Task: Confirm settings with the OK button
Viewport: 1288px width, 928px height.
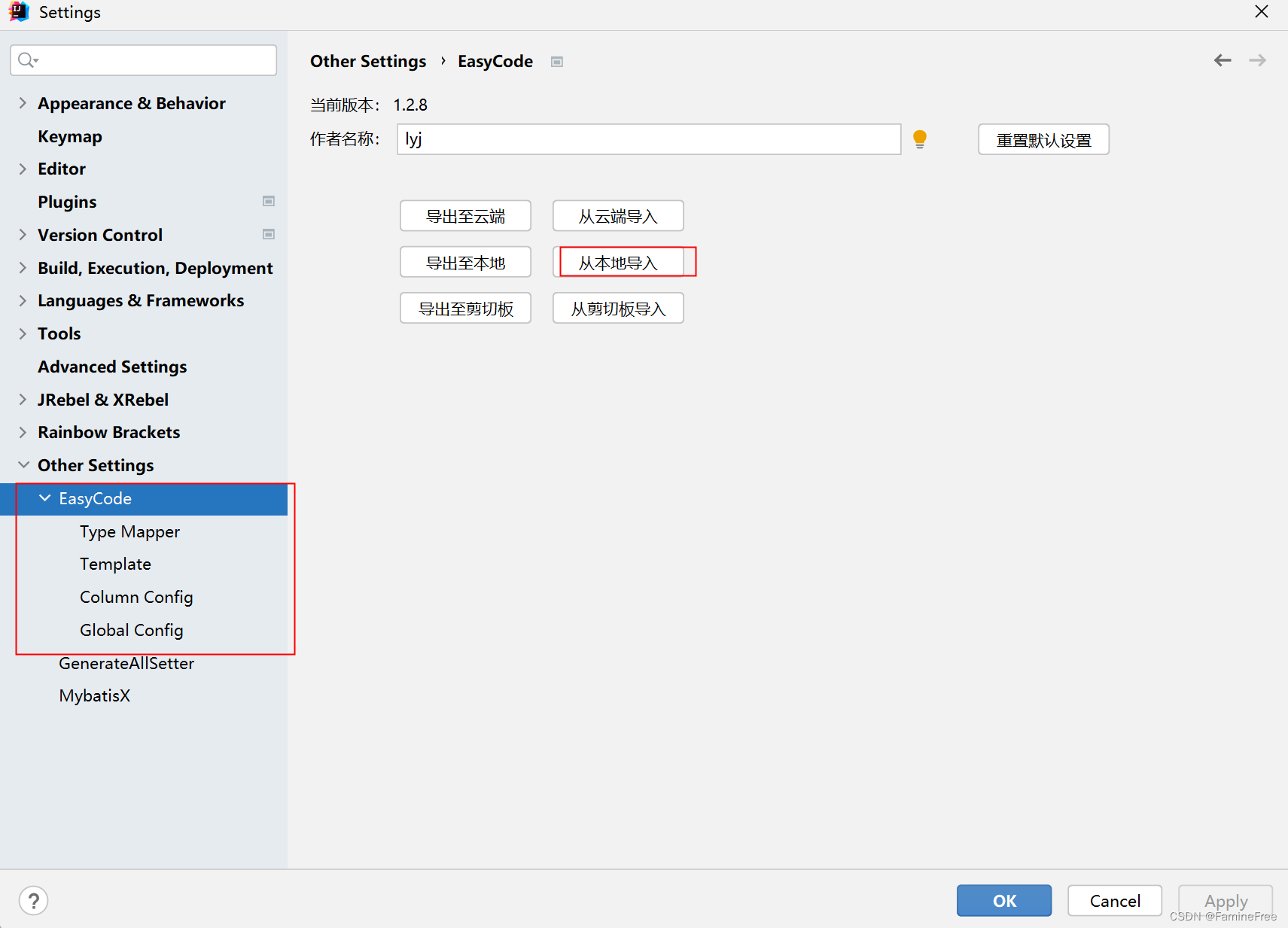Action: coord(1003,900)
